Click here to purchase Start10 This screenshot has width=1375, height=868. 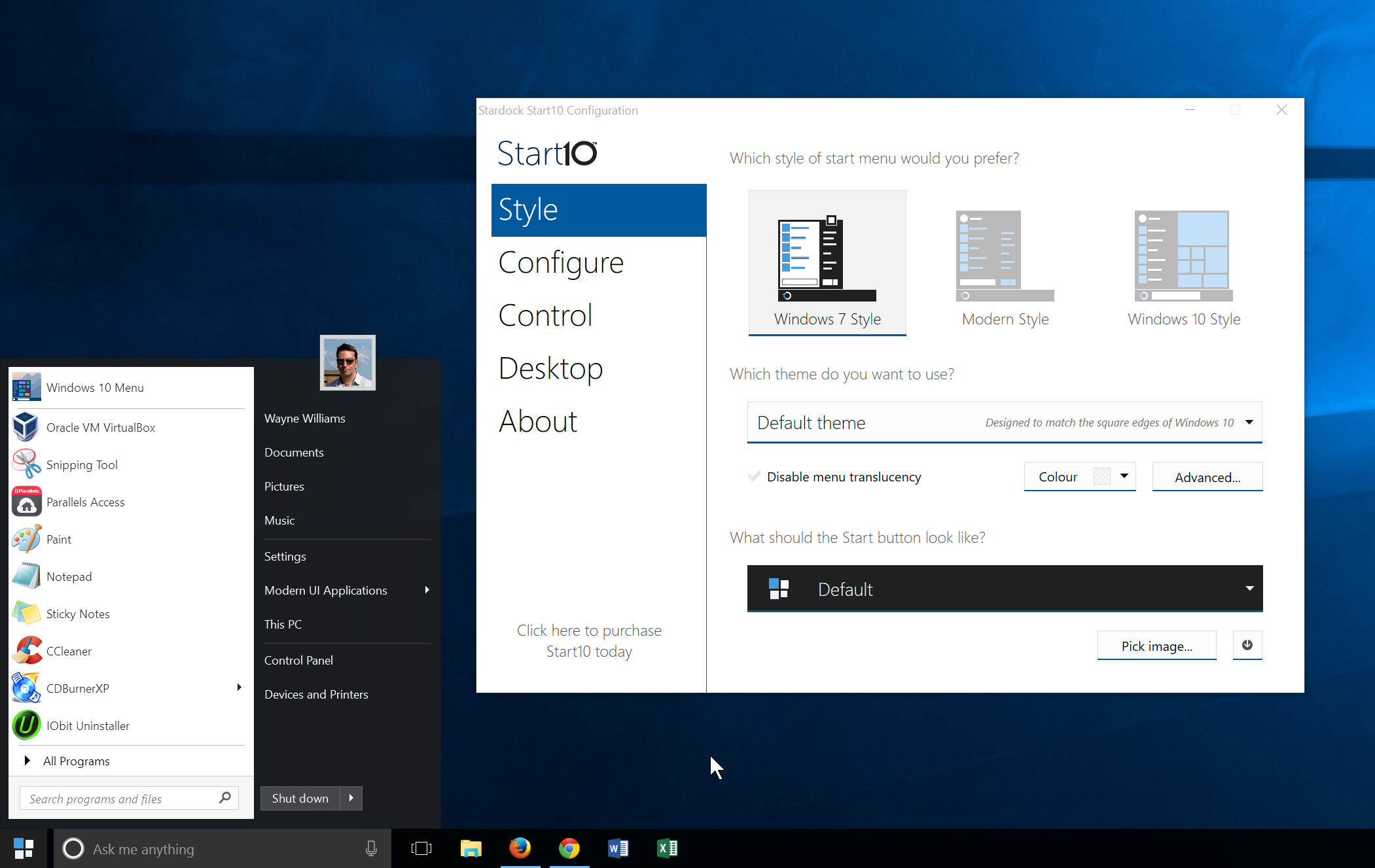589,640
